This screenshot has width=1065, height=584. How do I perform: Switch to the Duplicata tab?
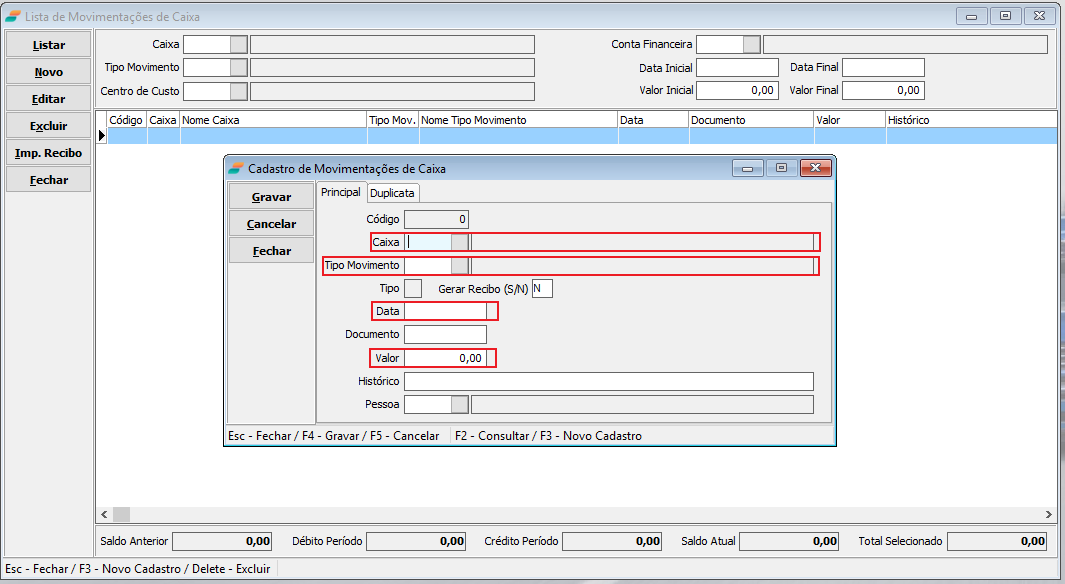click(393, 192)
